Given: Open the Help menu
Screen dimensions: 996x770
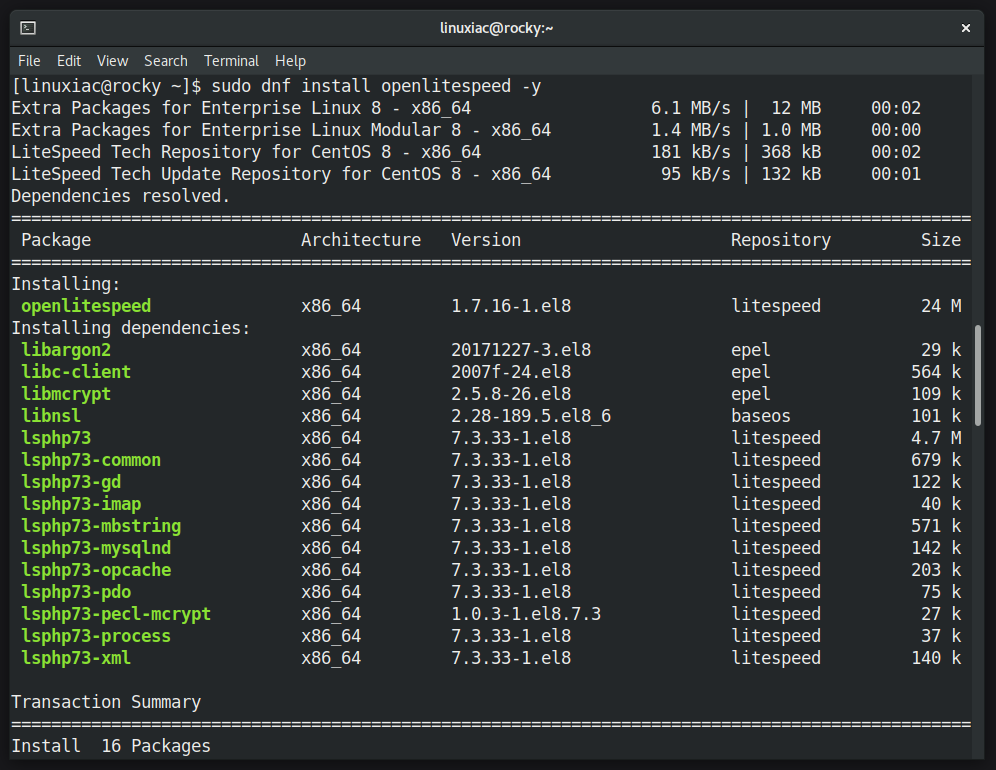Looking at the screenshot, I should (290, 61).
